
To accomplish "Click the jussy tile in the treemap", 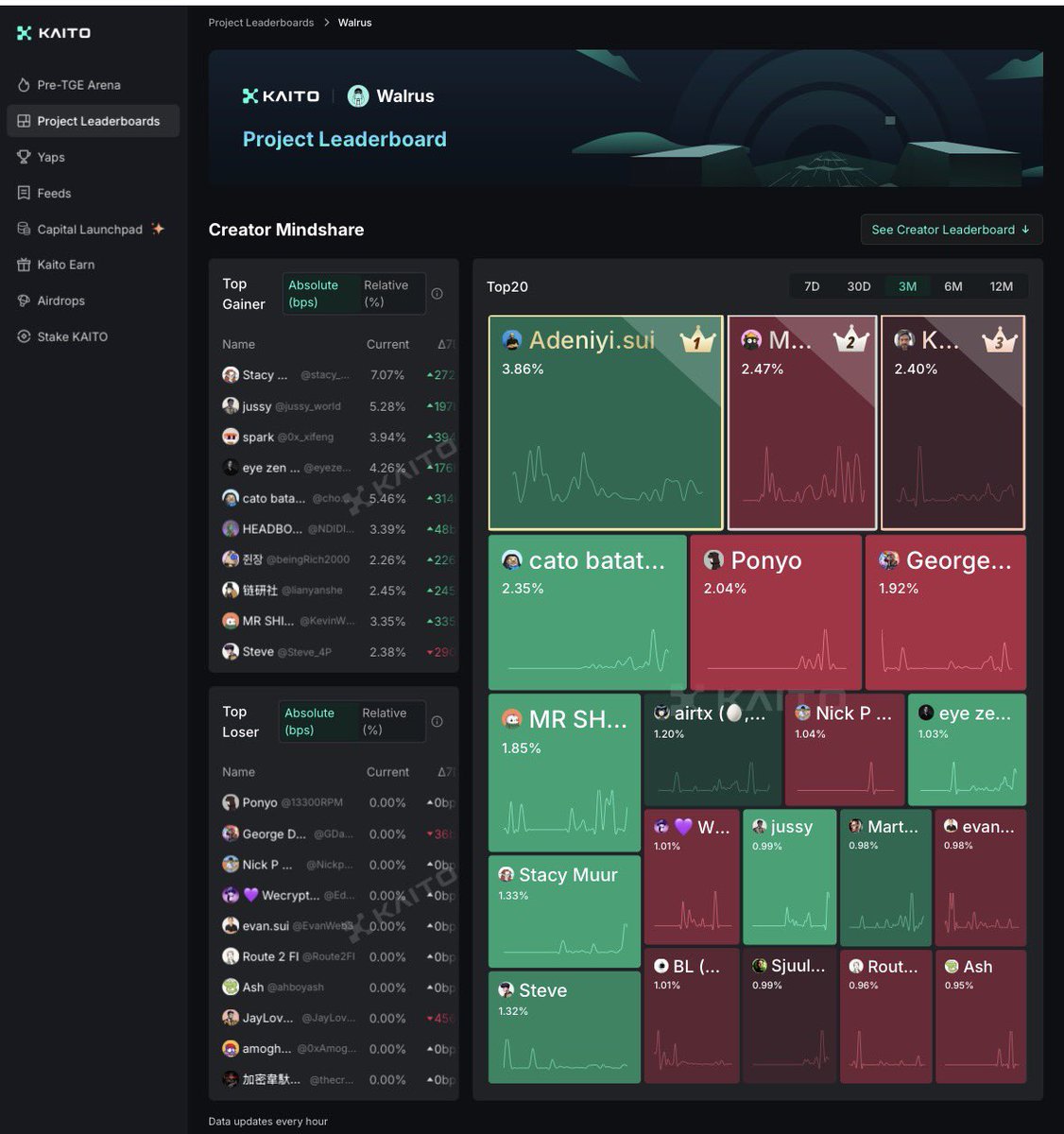I will [790, 877].
